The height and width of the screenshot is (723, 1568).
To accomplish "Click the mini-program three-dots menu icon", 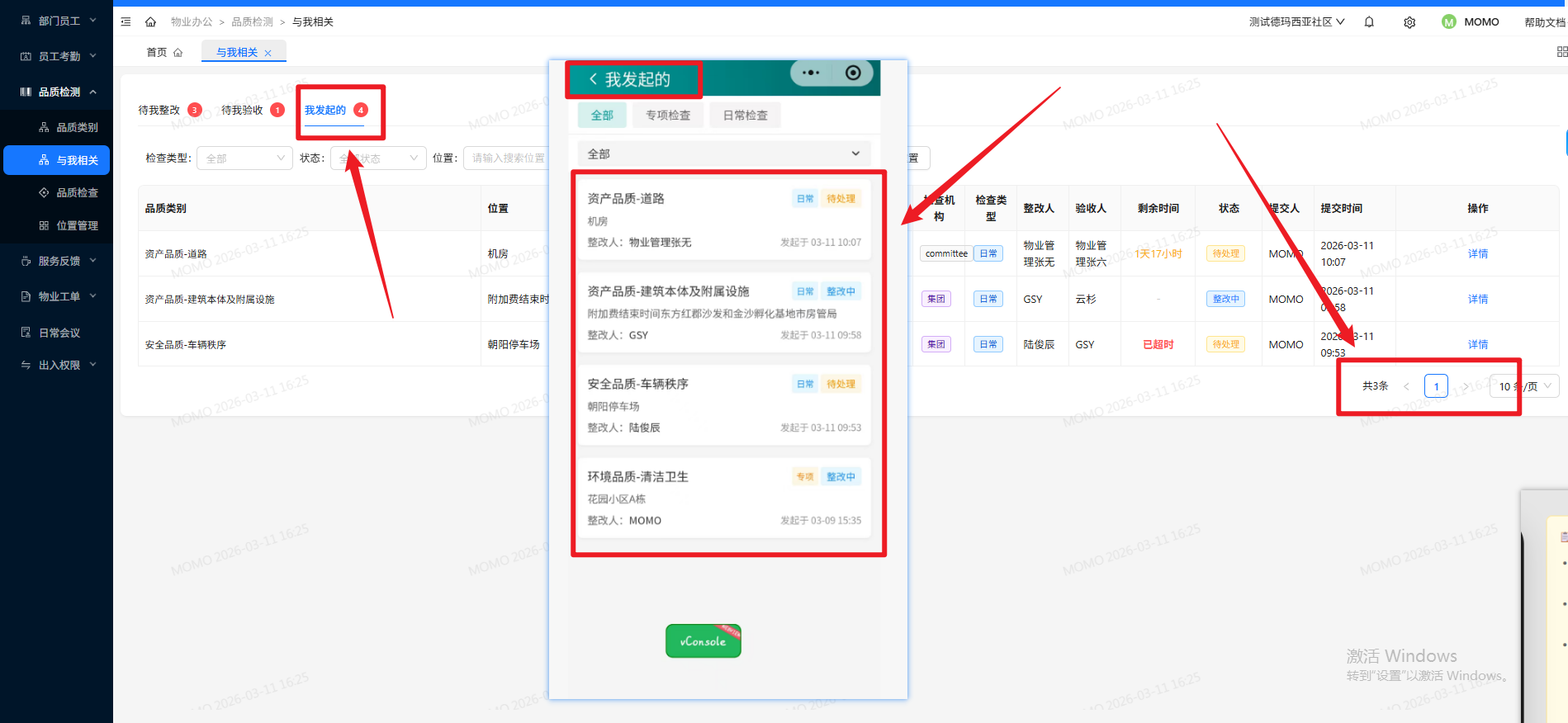I will point(811,73).
